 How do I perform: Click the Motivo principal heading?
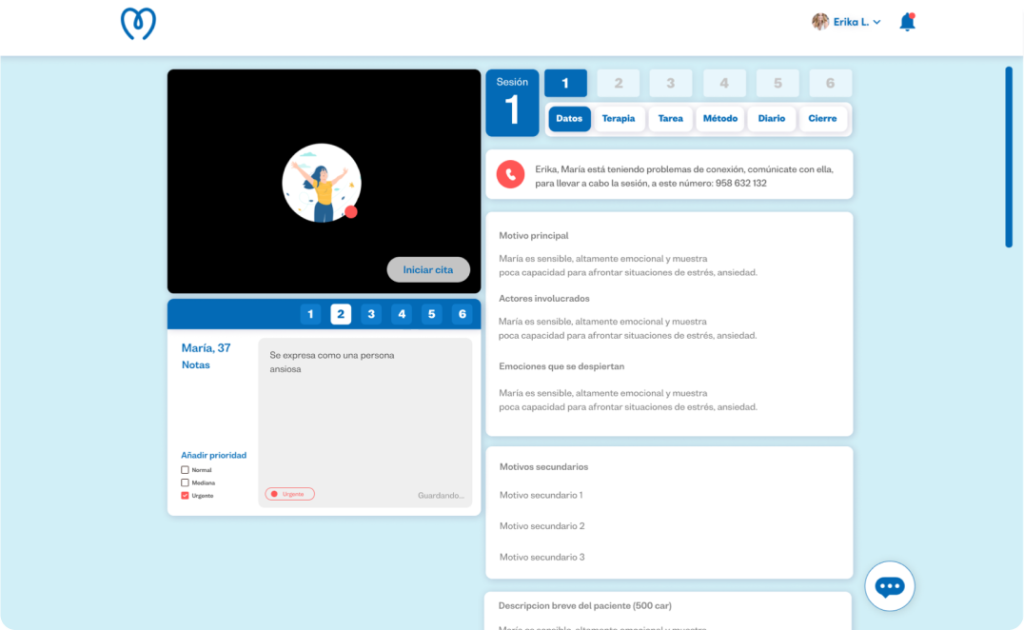tap(534, 236)
